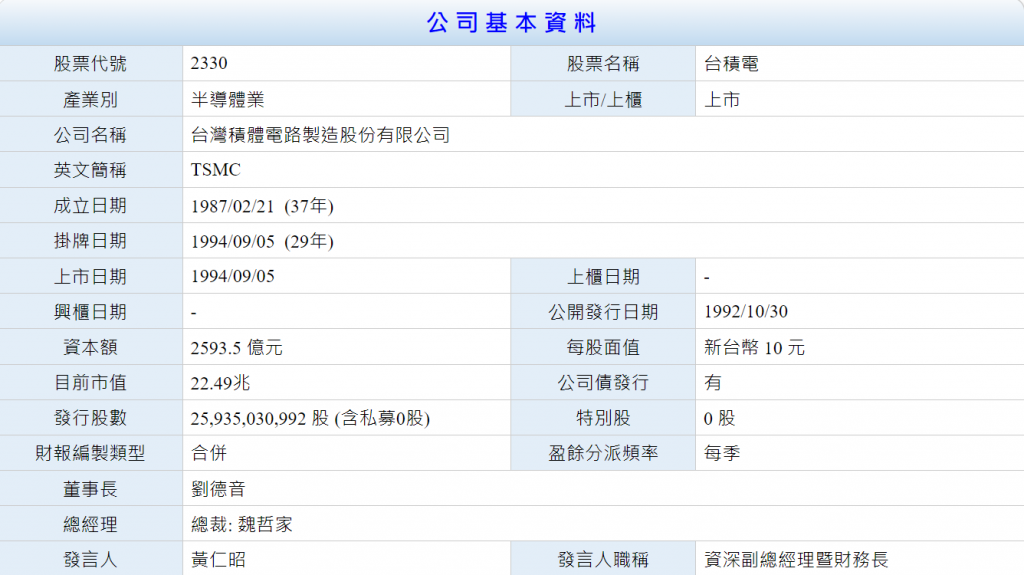Select chairman name 劉德音
Image resolution: width=1024 pixels, height=575 pixels.
click(218, 489)
